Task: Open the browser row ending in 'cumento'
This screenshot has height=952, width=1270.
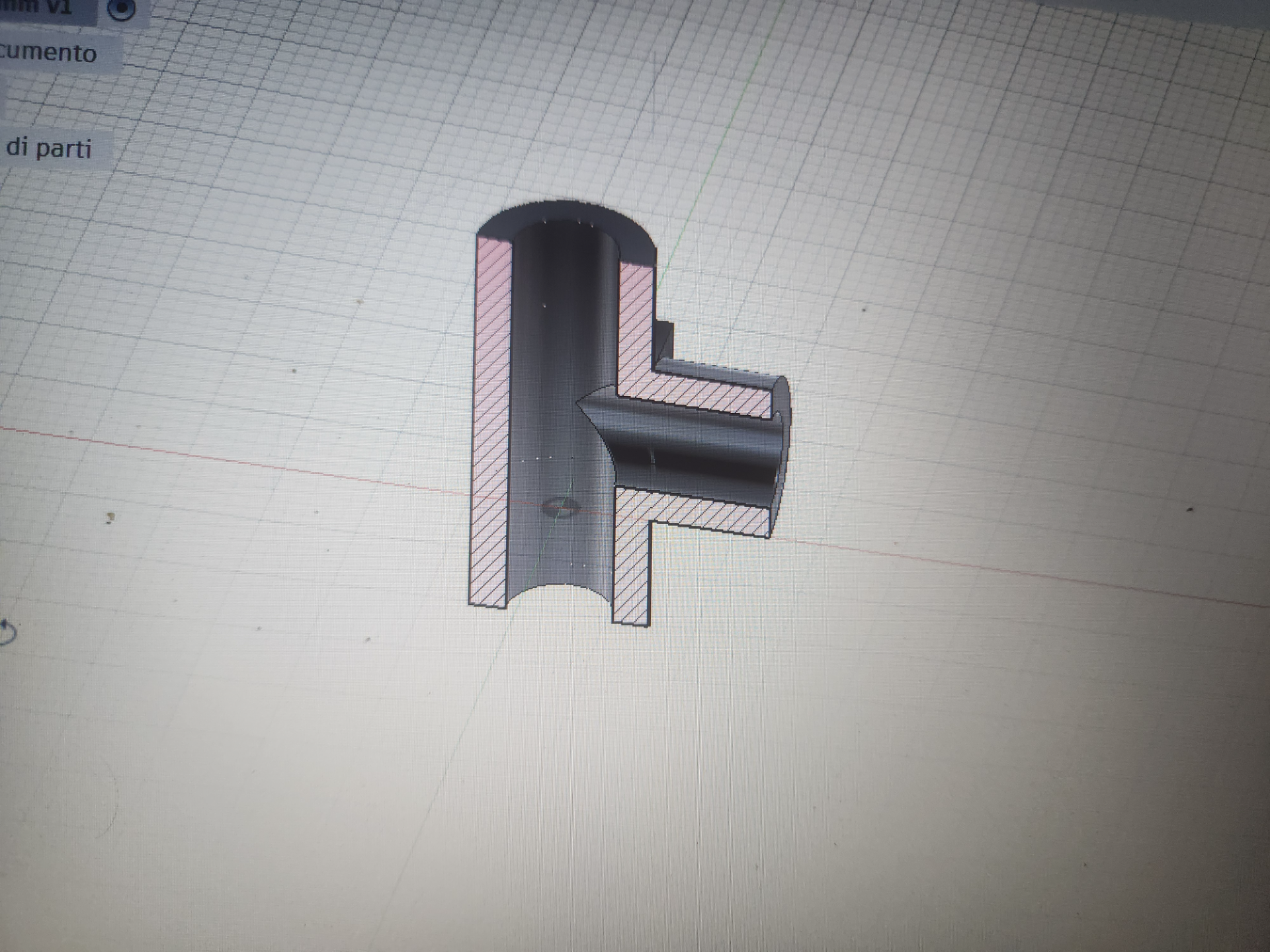Action: 60,53
